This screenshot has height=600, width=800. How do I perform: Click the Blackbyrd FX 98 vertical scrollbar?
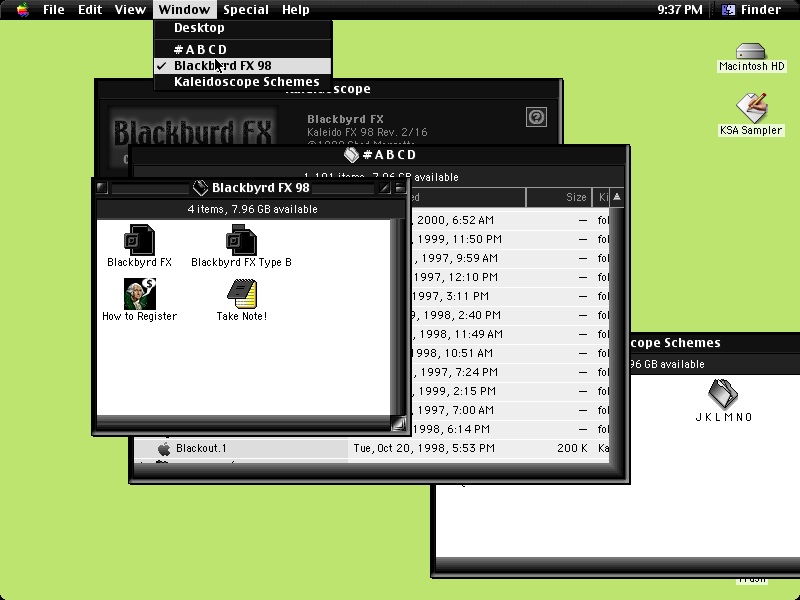398,317
